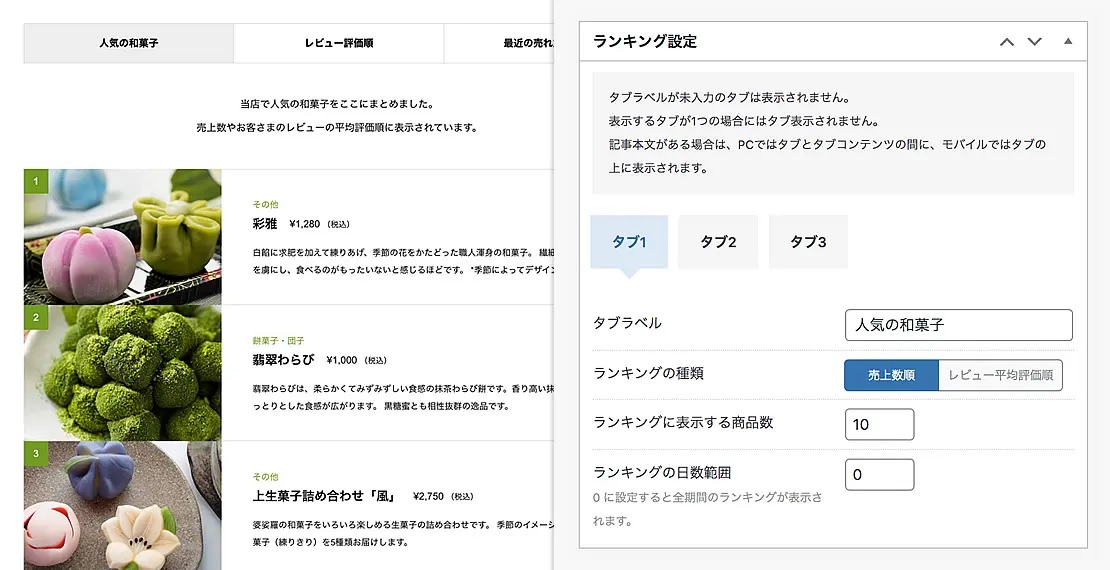The width and height of the screenshot is (1110, 570).
Task: Move the ランキング設定 panel up
Action: pyautogui.click(x=1007, y=42)
